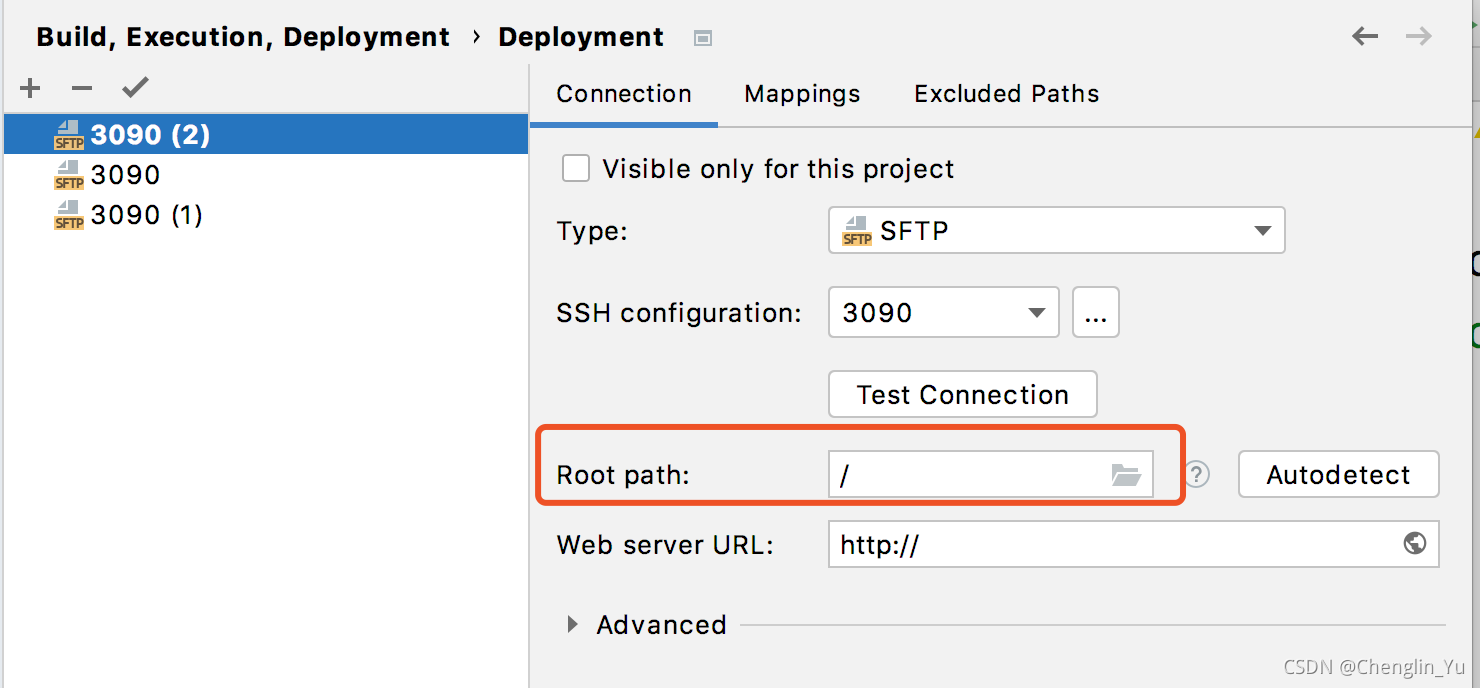Open the Excluded Paths tab

1007,94
